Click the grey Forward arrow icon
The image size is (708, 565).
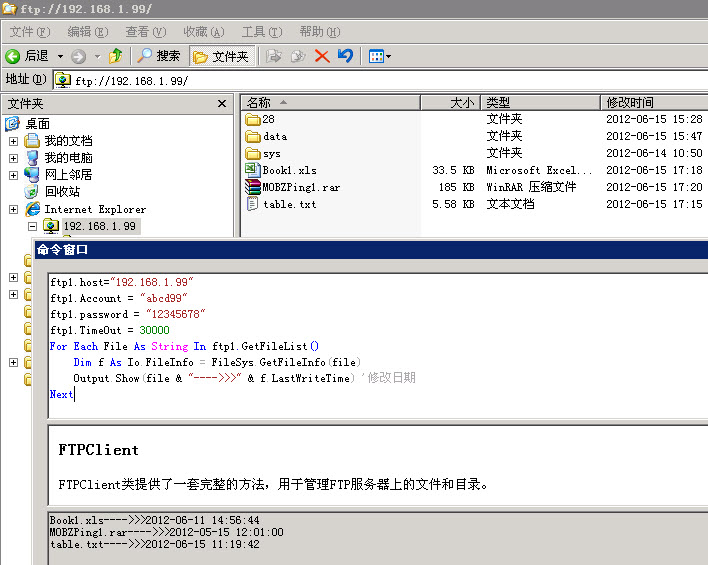(x=79, y=56)
